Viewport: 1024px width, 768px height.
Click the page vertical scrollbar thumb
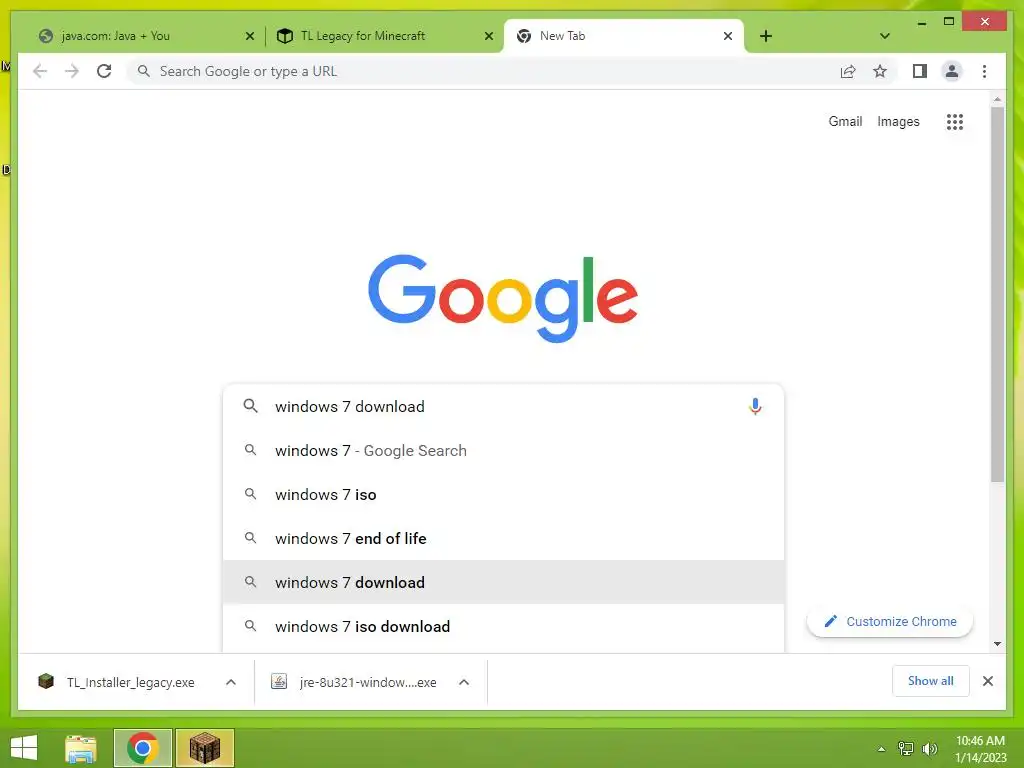[x=997, y=294]
